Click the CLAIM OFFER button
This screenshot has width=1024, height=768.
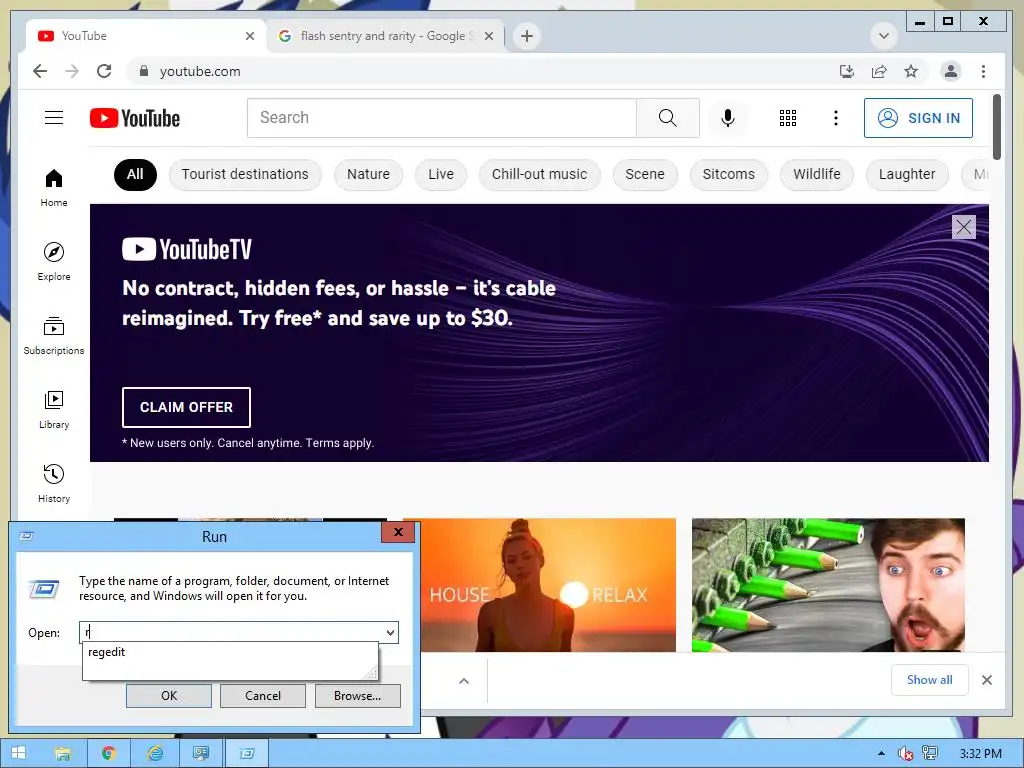pyautogui.click(x=186, y=407)
